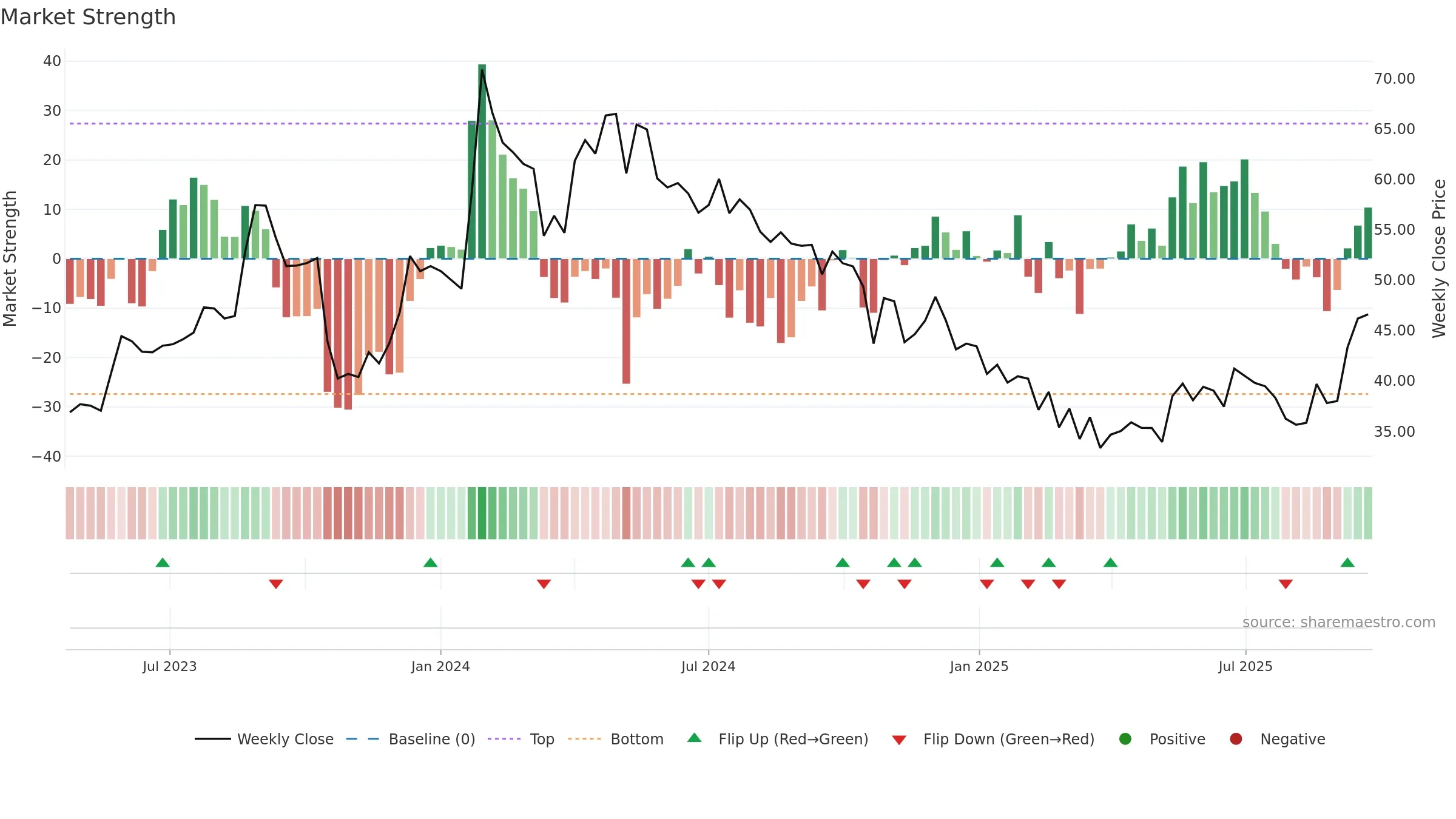Toggle the Top legend entry

[521, 739]
